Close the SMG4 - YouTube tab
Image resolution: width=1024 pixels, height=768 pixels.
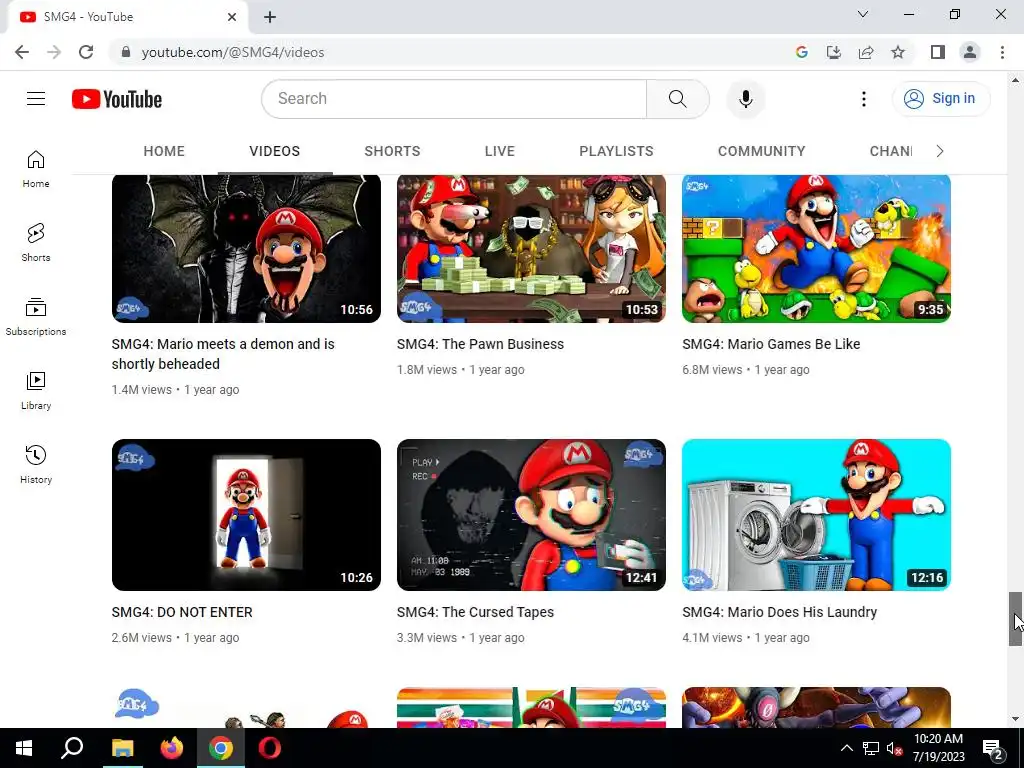pyautogui.click(x=232, y=17)
